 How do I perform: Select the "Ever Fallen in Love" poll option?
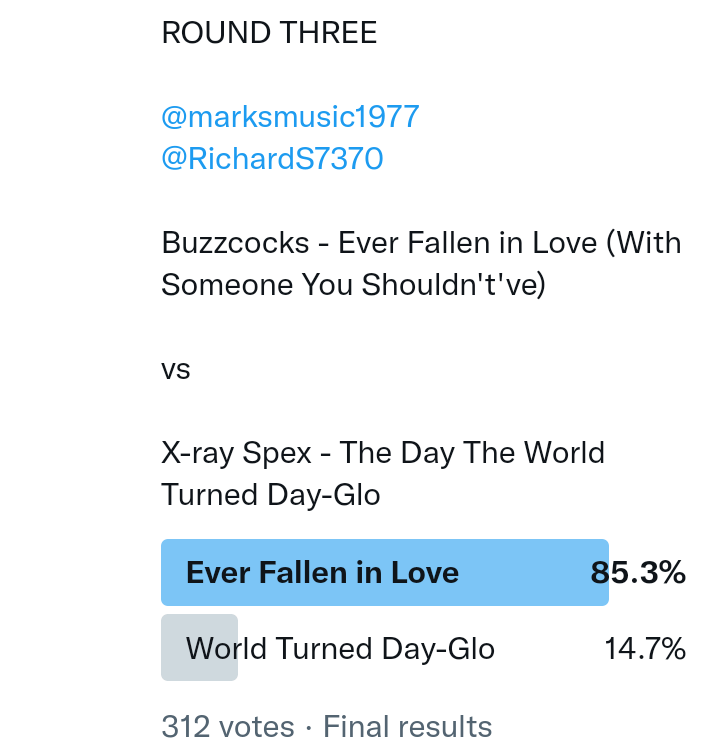[322, 573]
